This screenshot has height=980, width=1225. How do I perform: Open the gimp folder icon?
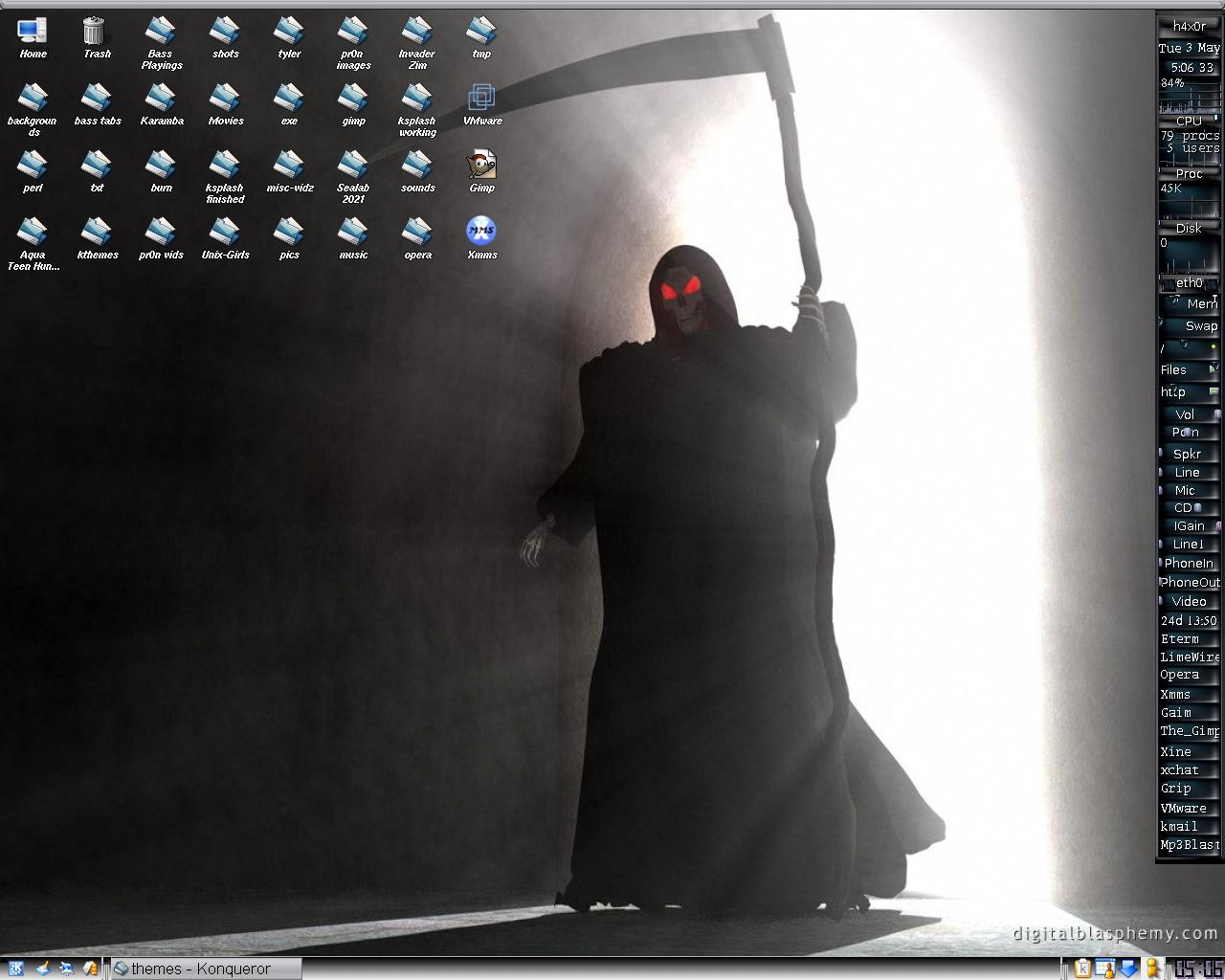353,105
